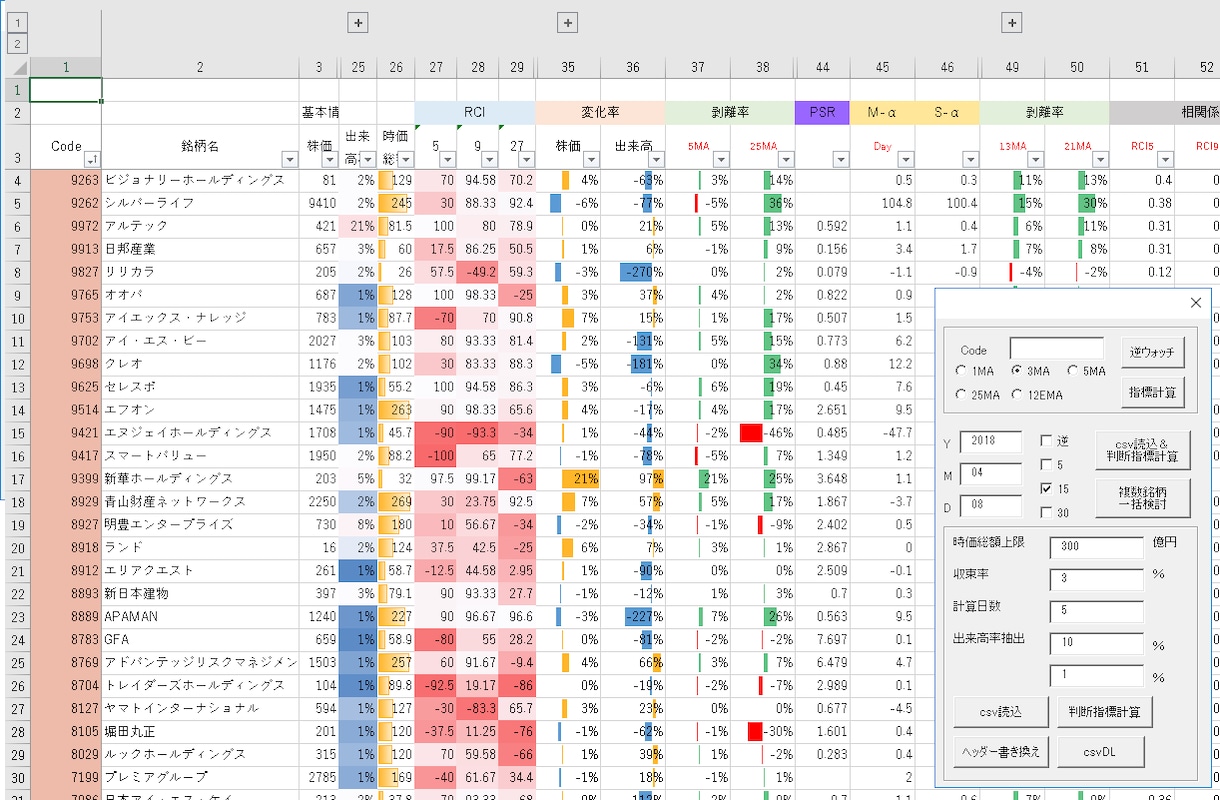1220x800 pixels.
Task: Collapse outline to level 1 button
Action: click(x=19, y=22)
